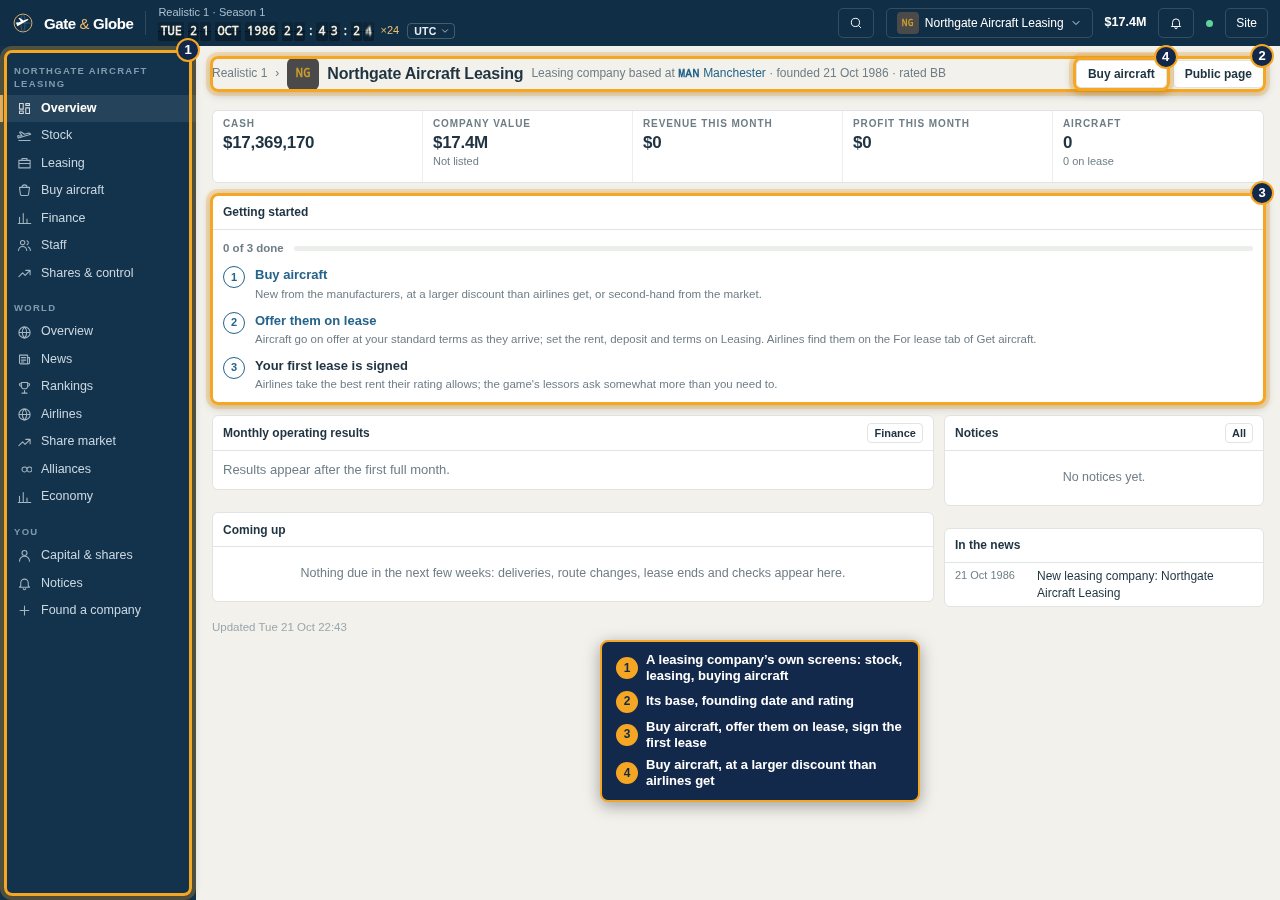Go to Buy aircraft in the sidebar

98,190
